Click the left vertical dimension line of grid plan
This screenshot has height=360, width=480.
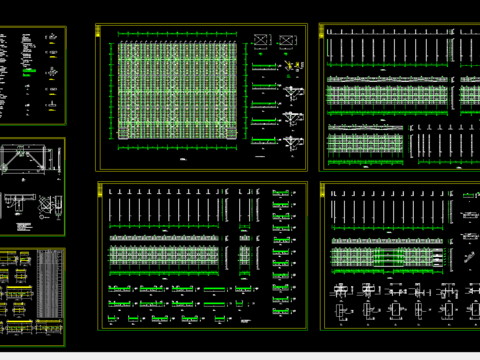coord(111,91)
